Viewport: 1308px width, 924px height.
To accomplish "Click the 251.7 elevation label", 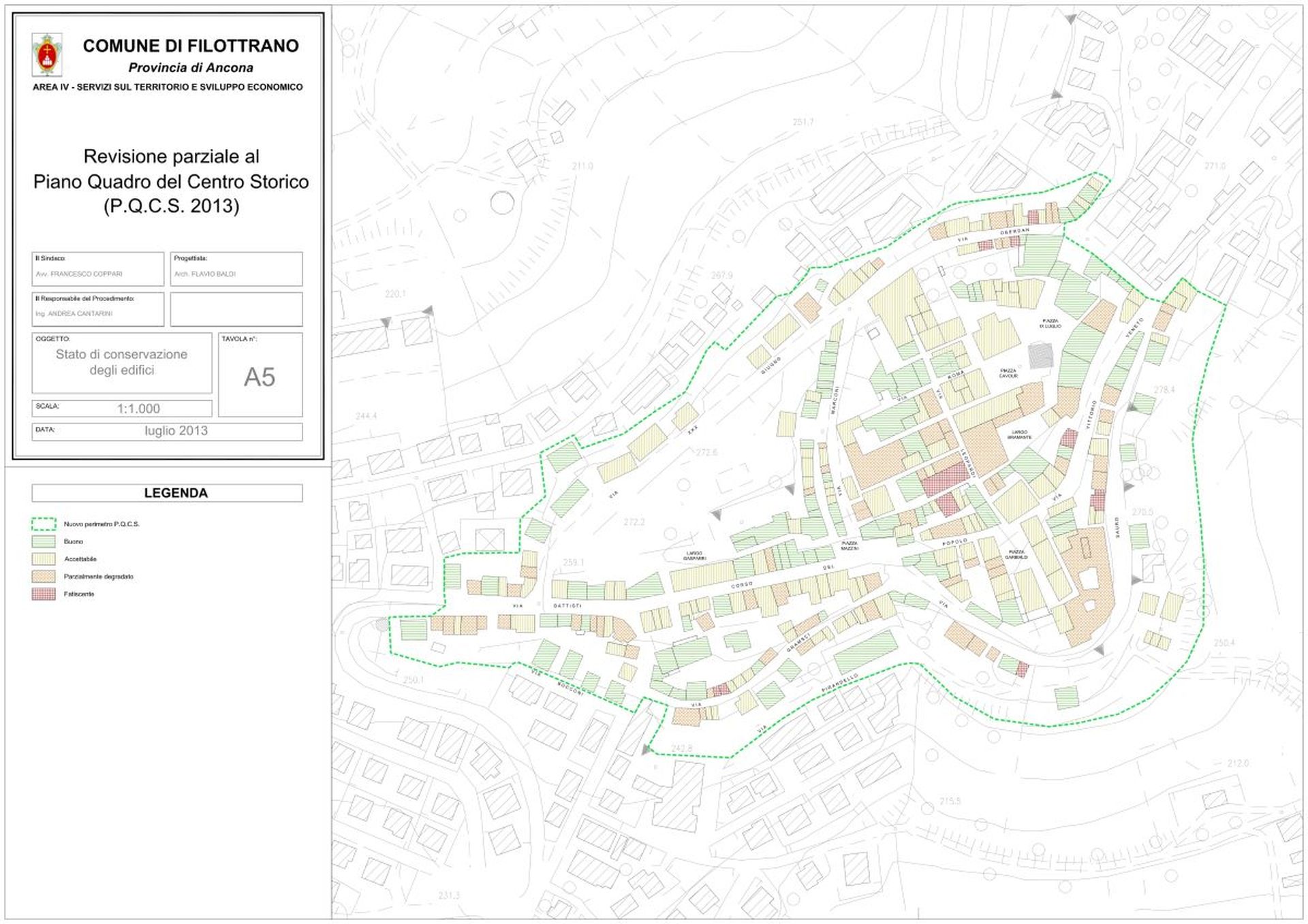I will tap(803, 123).
